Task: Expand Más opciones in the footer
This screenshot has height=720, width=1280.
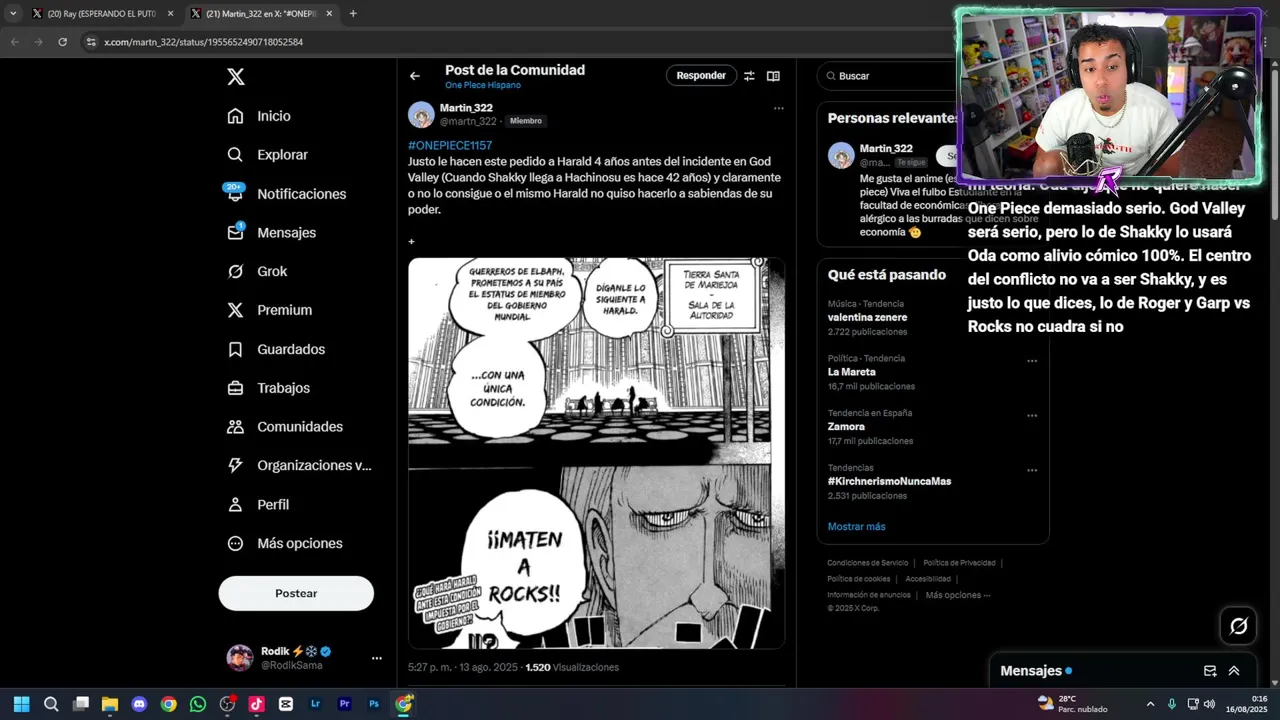Action: [x=957, y=595]
